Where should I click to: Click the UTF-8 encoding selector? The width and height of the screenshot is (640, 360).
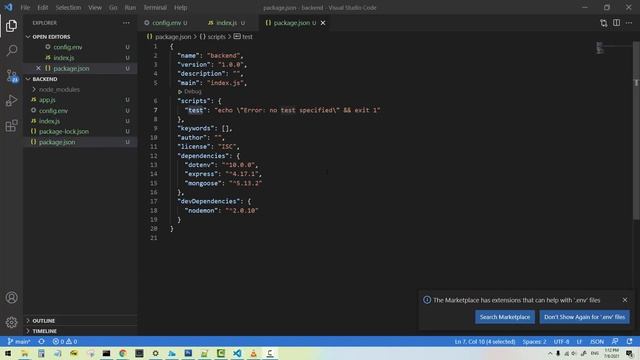[561, 341]
